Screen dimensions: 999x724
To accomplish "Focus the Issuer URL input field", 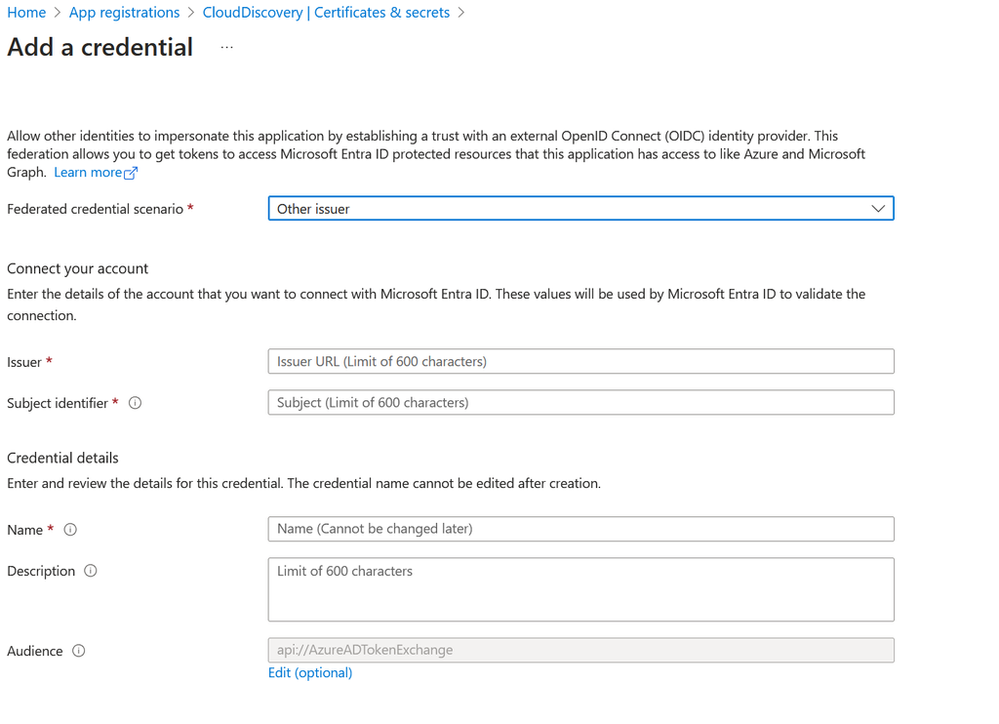I will pos(580,361).
